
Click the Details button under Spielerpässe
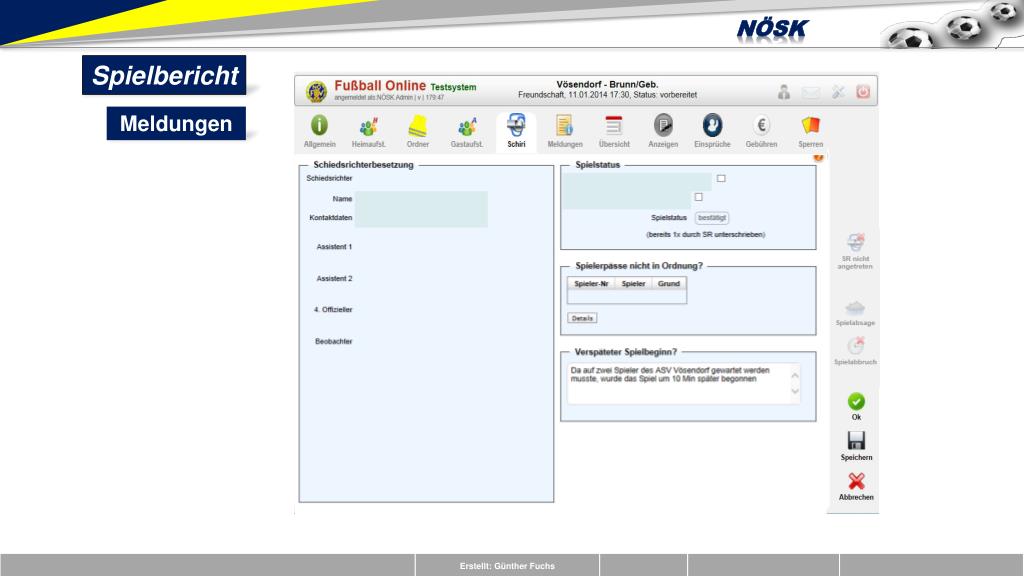(582, 318)
